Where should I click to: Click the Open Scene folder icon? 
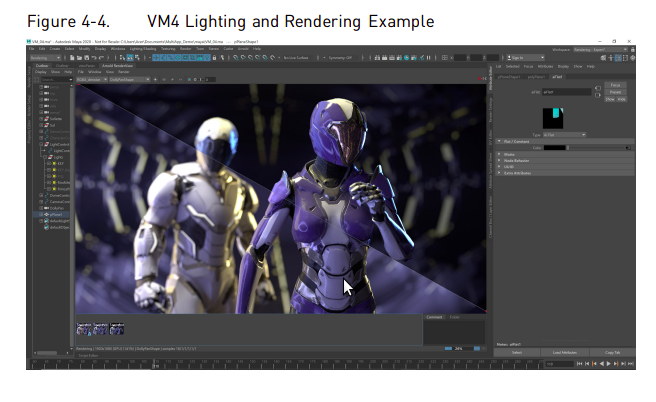pos(79,58)
